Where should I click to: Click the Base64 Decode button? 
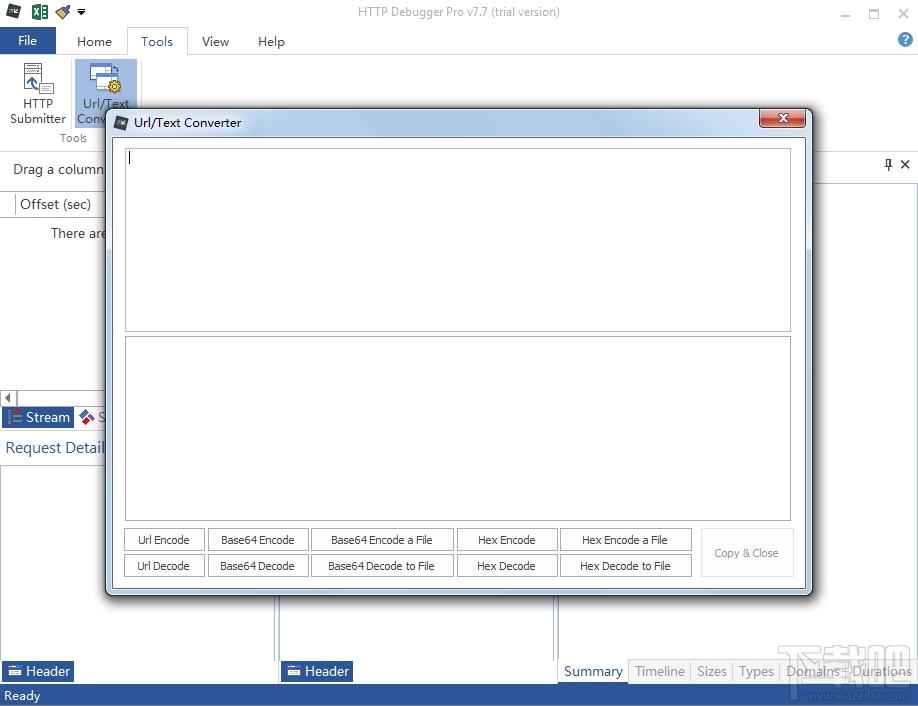(x=258, y=566)
